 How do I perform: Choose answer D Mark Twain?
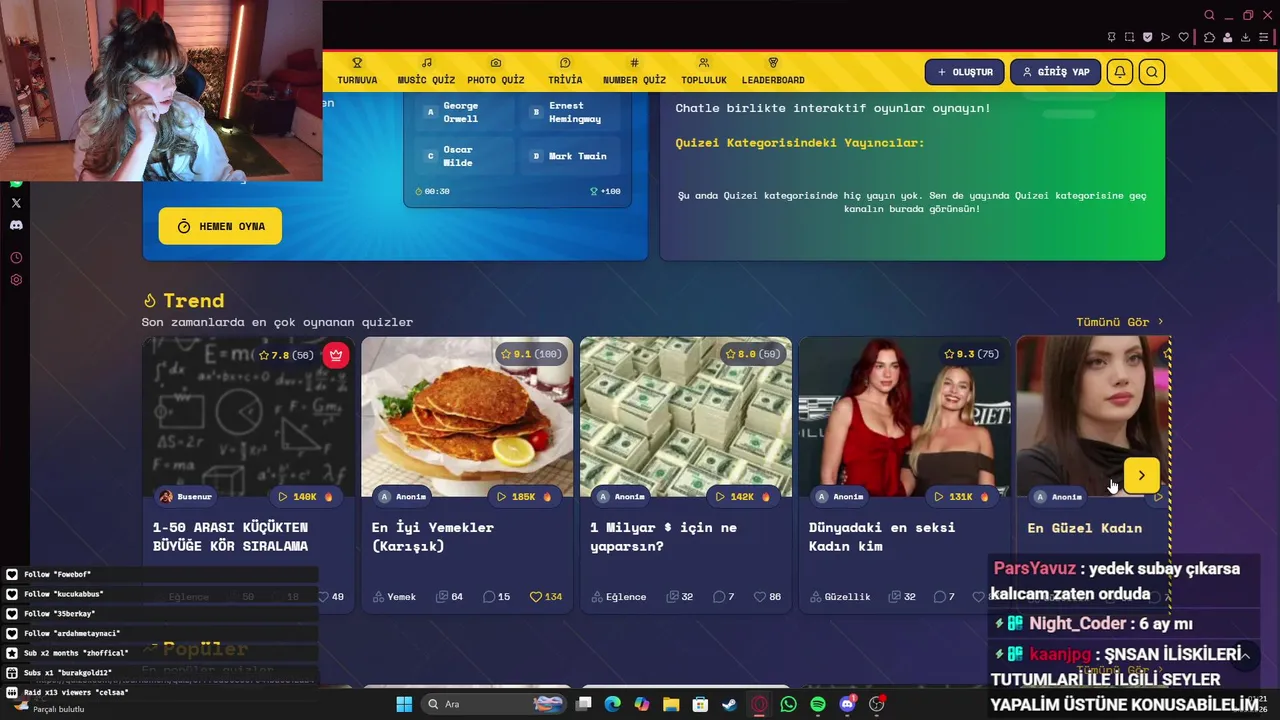570,156
